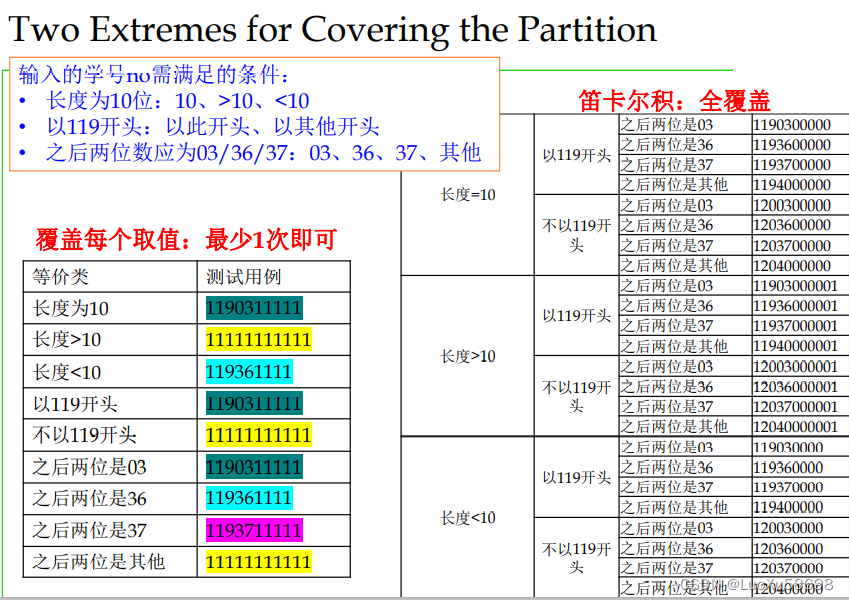
Task: Click the '长度=10' cell in the Cartesian table
Action: 468,194
